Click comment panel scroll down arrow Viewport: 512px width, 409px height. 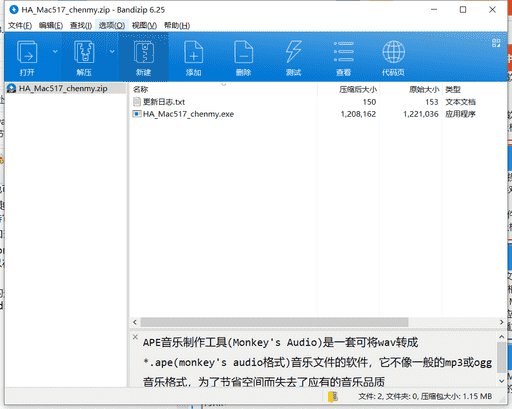pyautogui.click(x=502, y=381)
